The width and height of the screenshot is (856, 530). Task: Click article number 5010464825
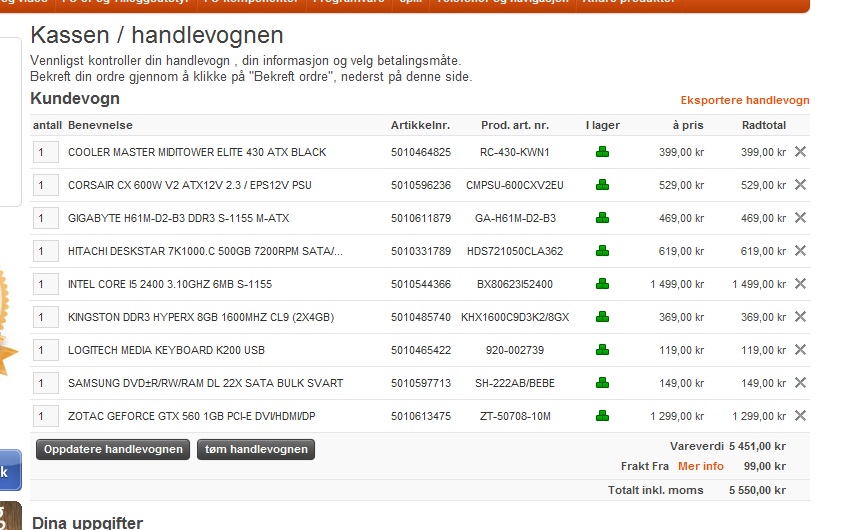(421, 152)
